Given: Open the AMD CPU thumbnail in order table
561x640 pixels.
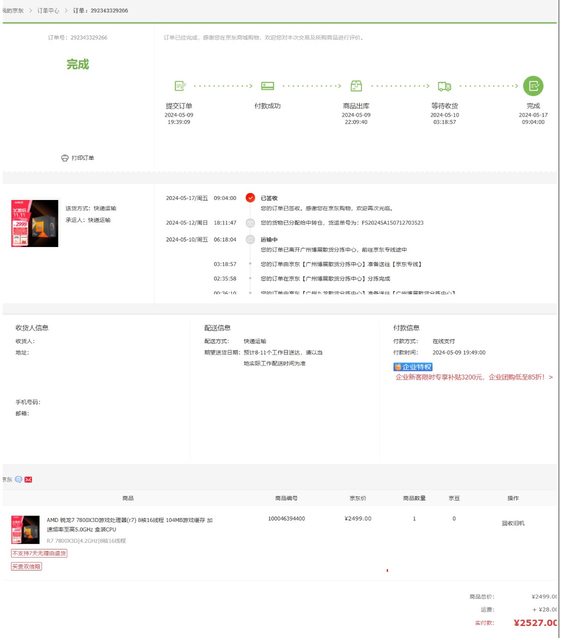Looking at the screenshot, I should tap(25, 530).
